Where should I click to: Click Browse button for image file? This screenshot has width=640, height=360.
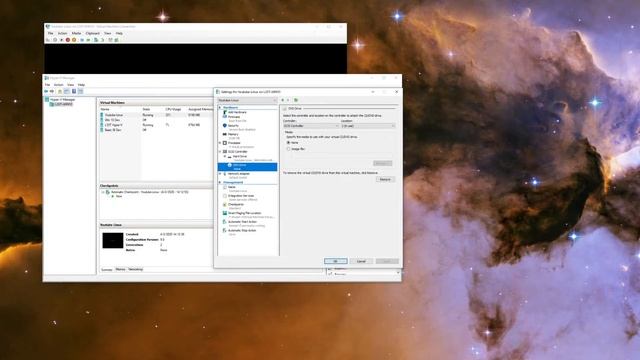[x=382, y=163]
